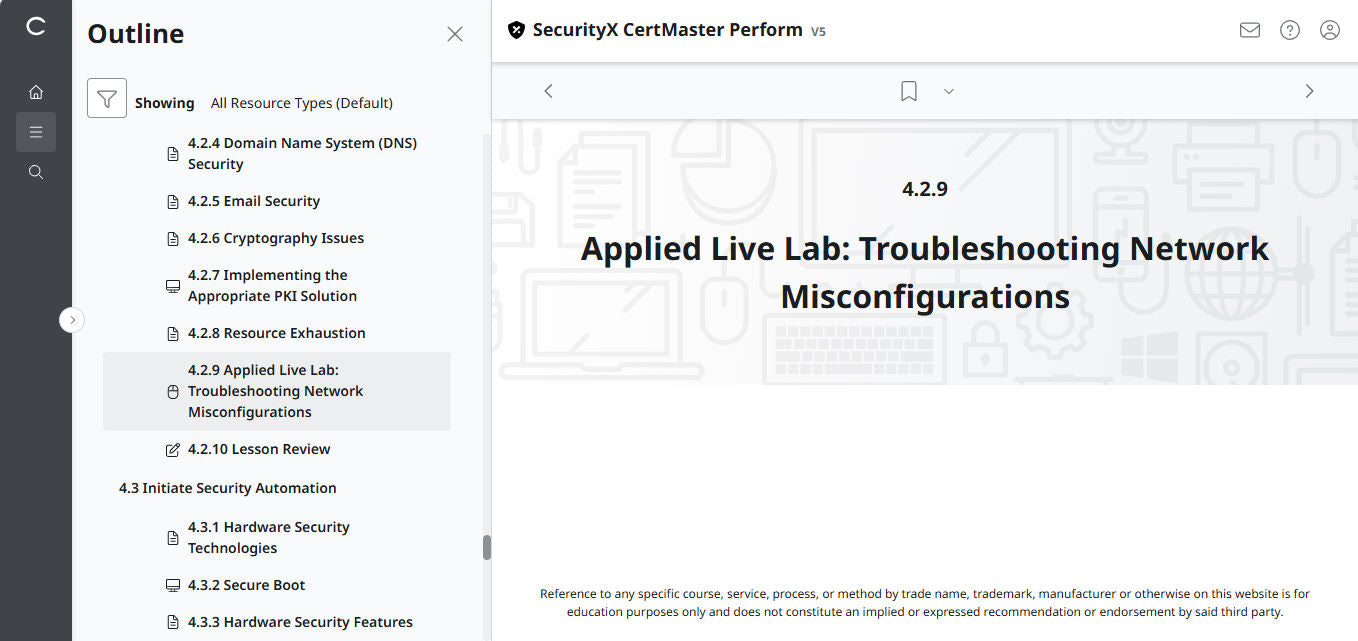Bookmark the current page
1358x641 pixels.
point(908,91)
